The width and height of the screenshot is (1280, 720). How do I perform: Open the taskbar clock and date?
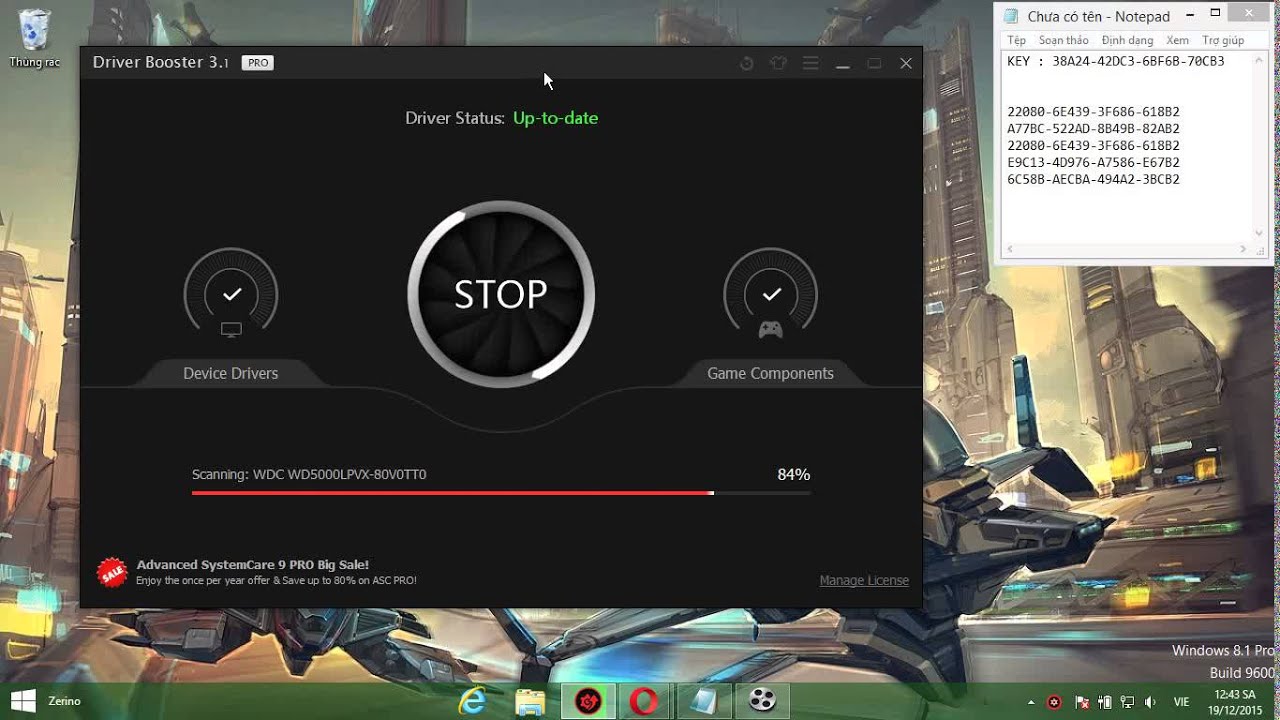click(x=1234, y=702)
